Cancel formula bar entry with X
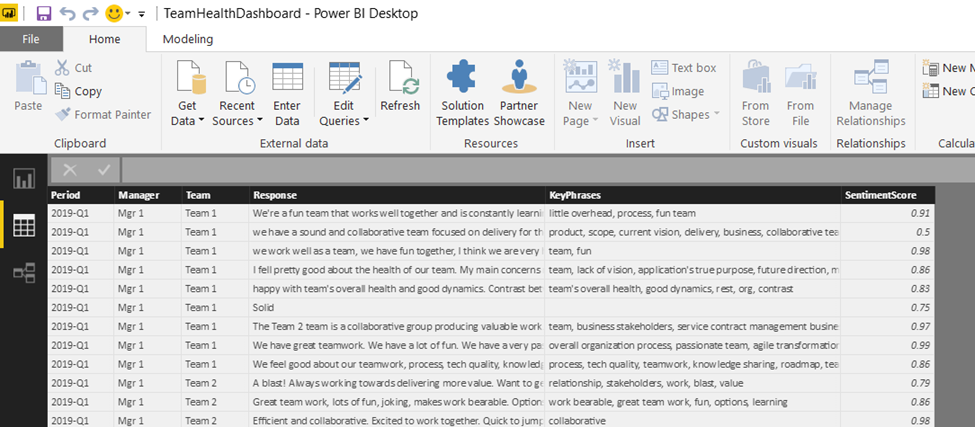The height and width of the screenshot is (427, 975). [x=70, y=170]
